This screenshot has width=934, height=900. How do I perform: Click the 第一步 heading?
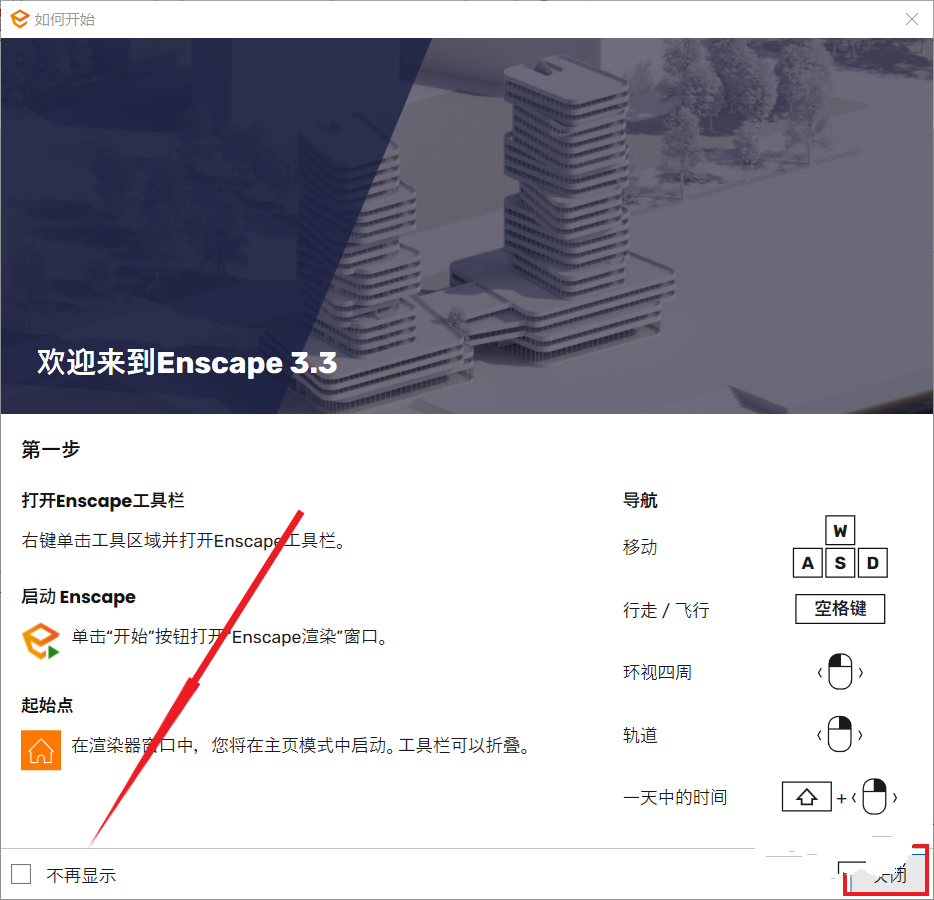(51, 449)
